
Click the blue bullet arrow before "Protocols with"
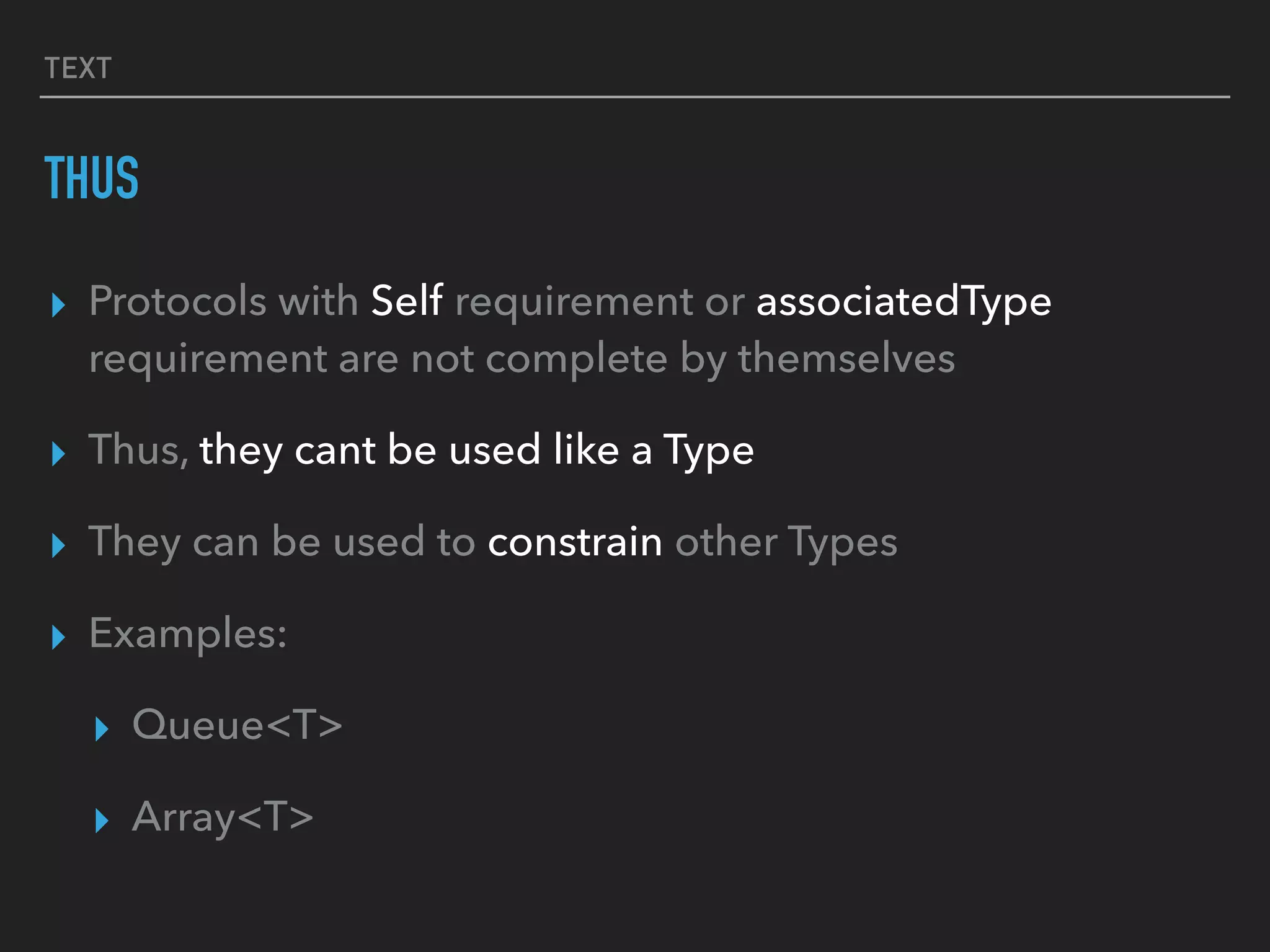pos(59,305)
